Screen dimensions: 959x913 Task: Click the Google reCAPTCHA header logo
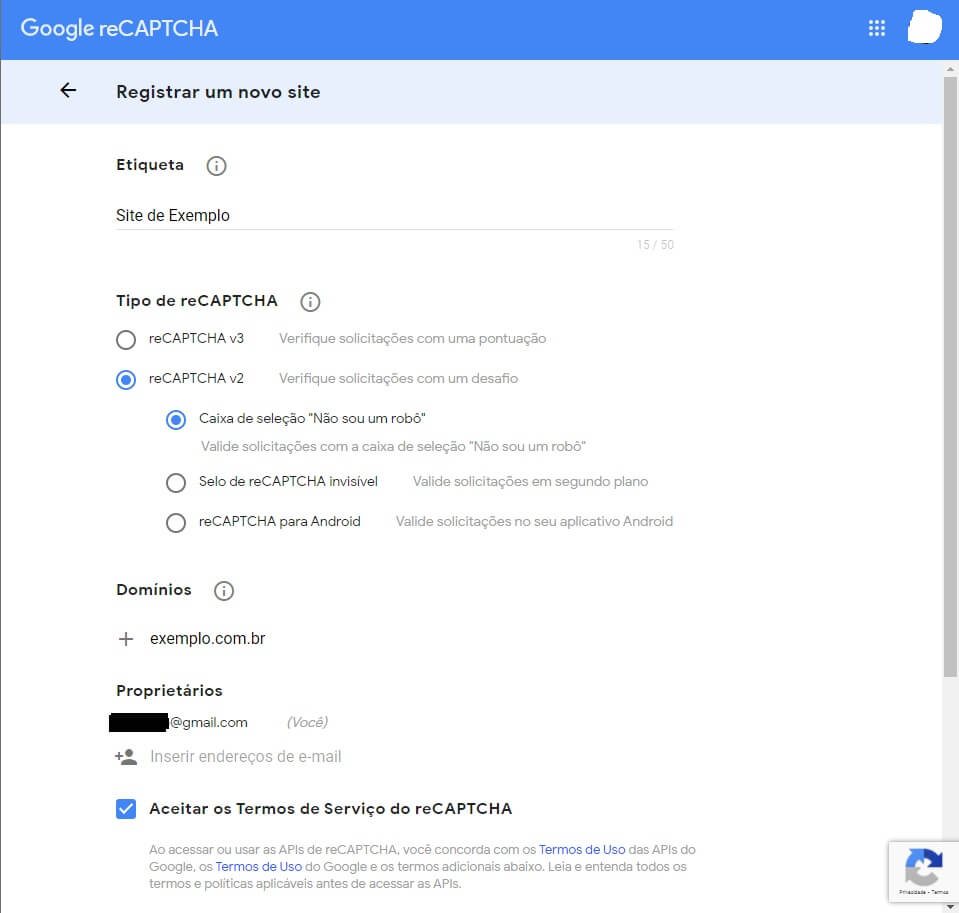click(119, 28)
